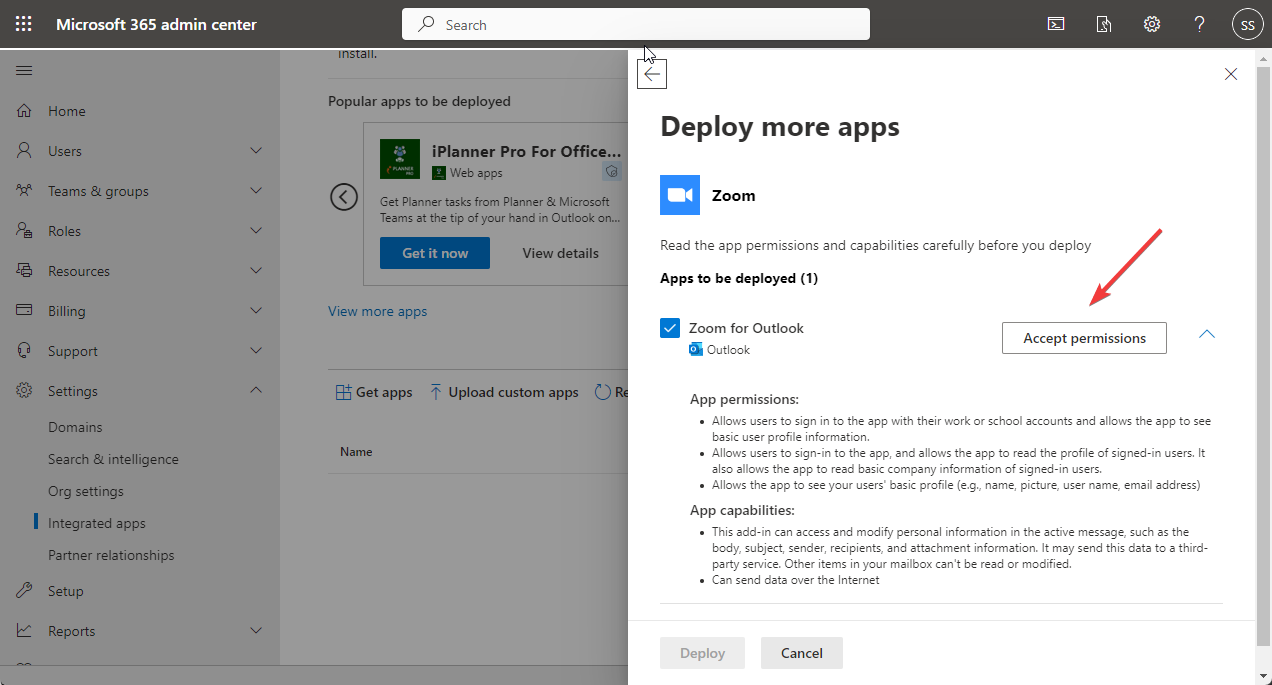
Task: Open the Settings gear in top bar
Action: 1152,24
